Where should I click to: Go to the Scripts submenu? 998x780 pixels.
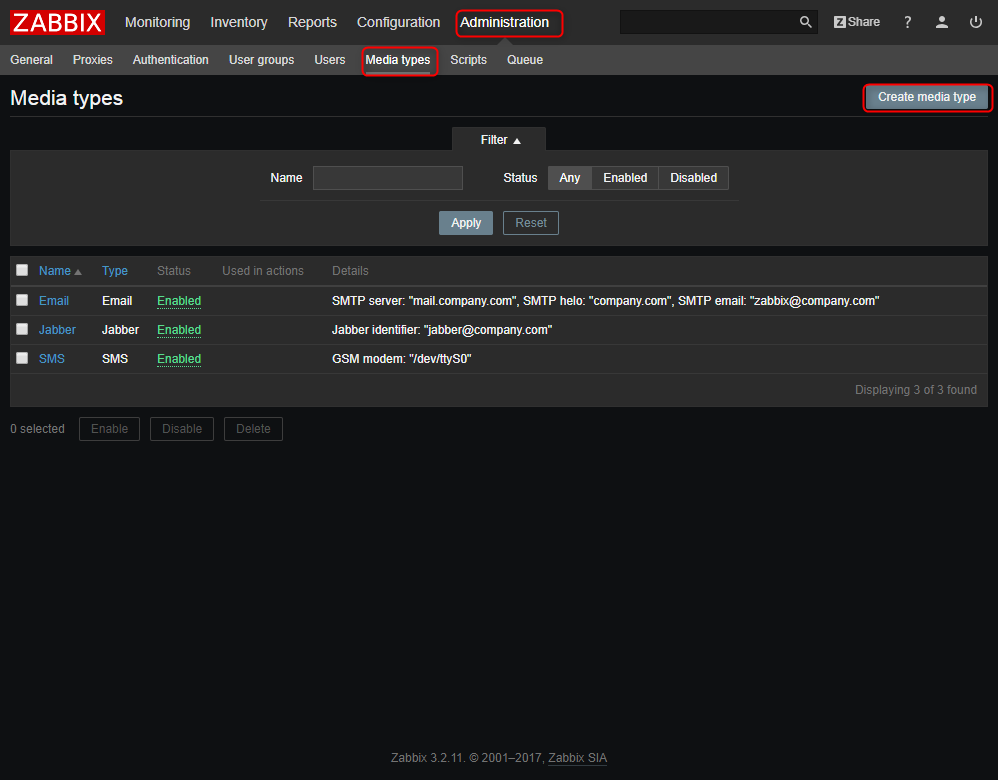pyautogui.click(x=468, y=60)
